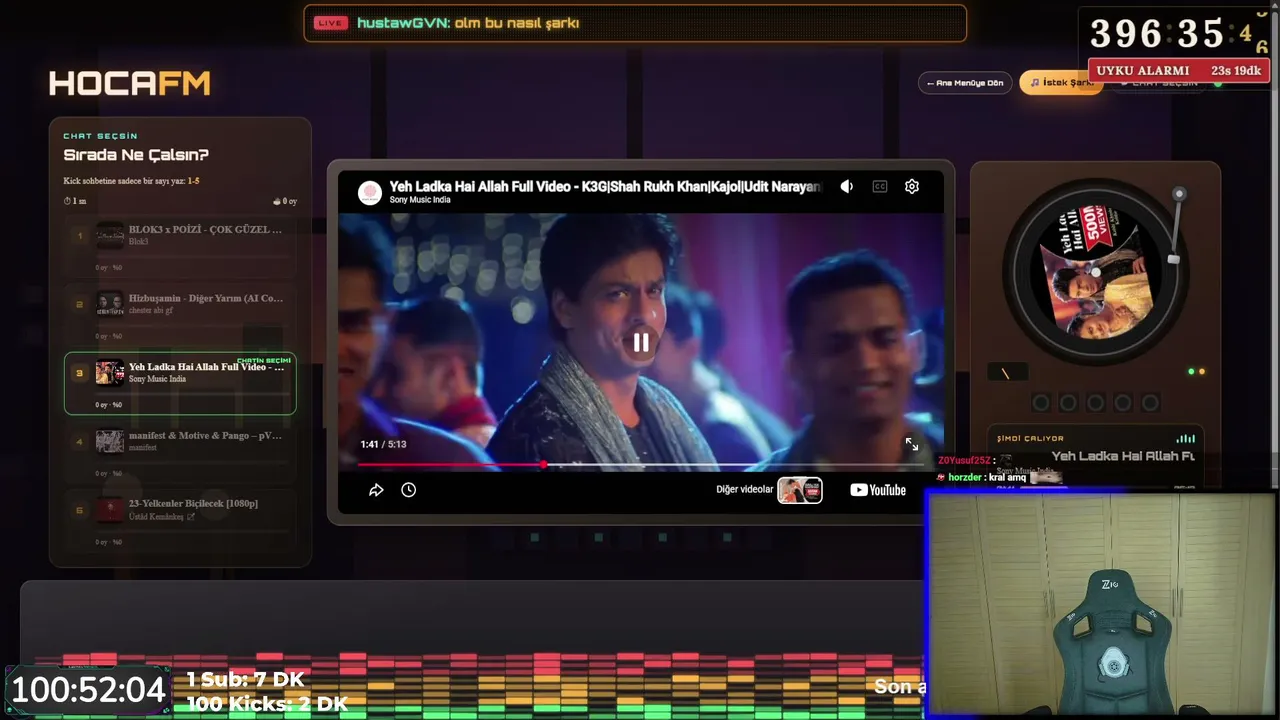Select the Hizbuşamin - Diğer Yarım entry

tap(180, 315)
